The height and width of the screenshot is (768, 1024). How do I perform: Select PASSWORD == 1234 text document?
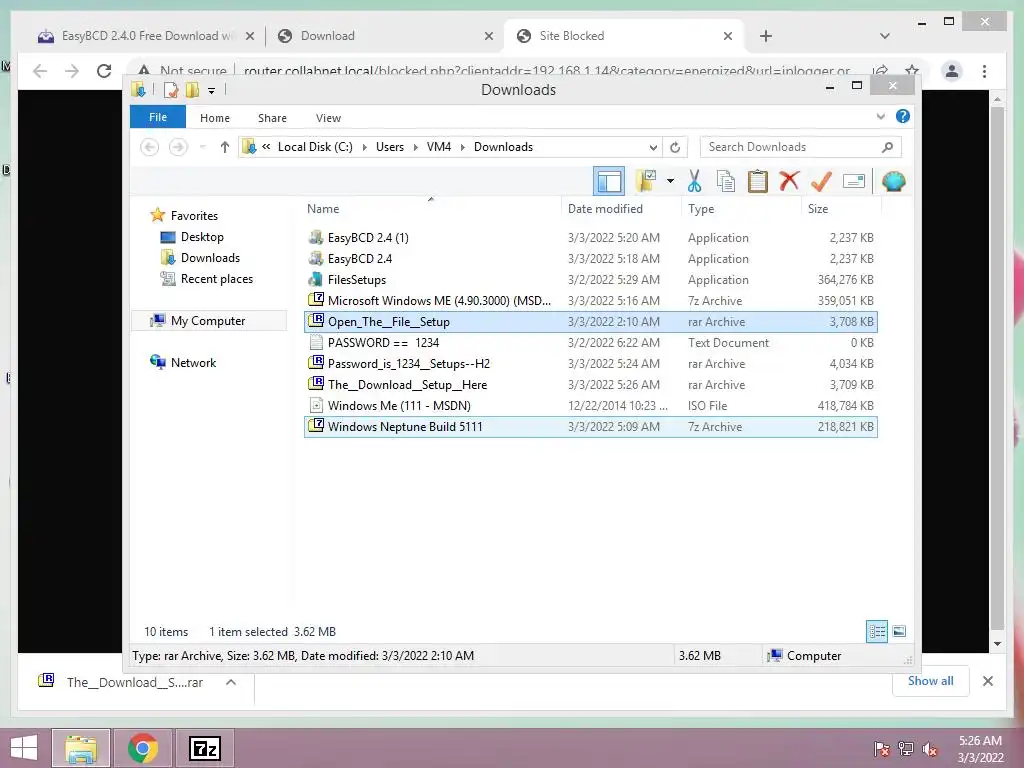tap(590, 343)
